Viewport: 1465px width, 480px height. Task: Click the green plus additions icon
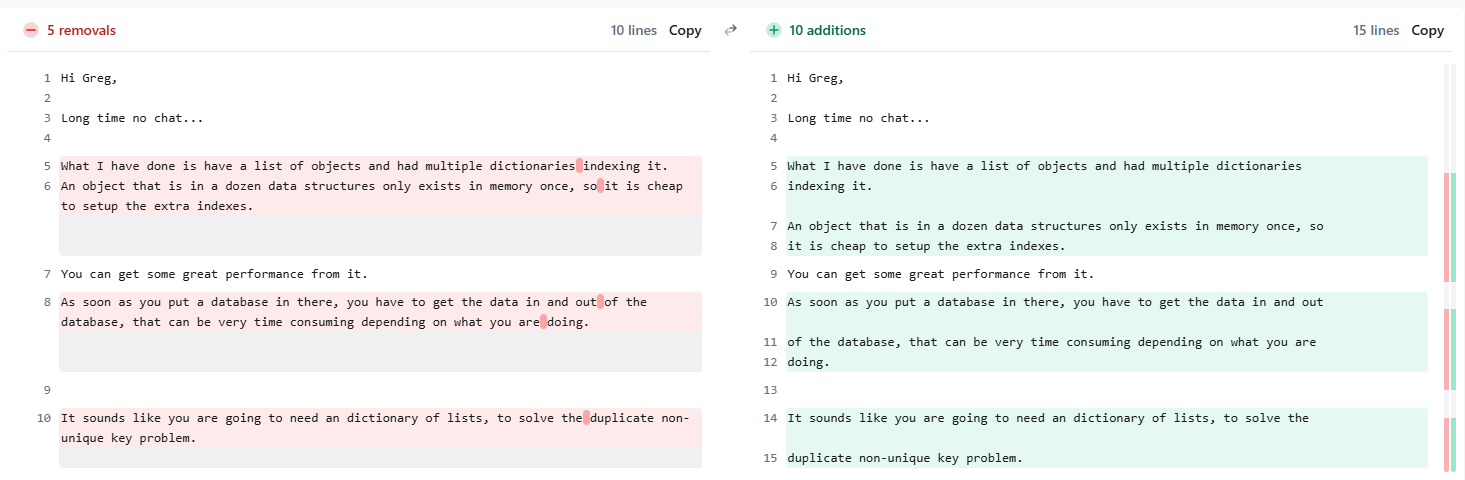[773, 31]
